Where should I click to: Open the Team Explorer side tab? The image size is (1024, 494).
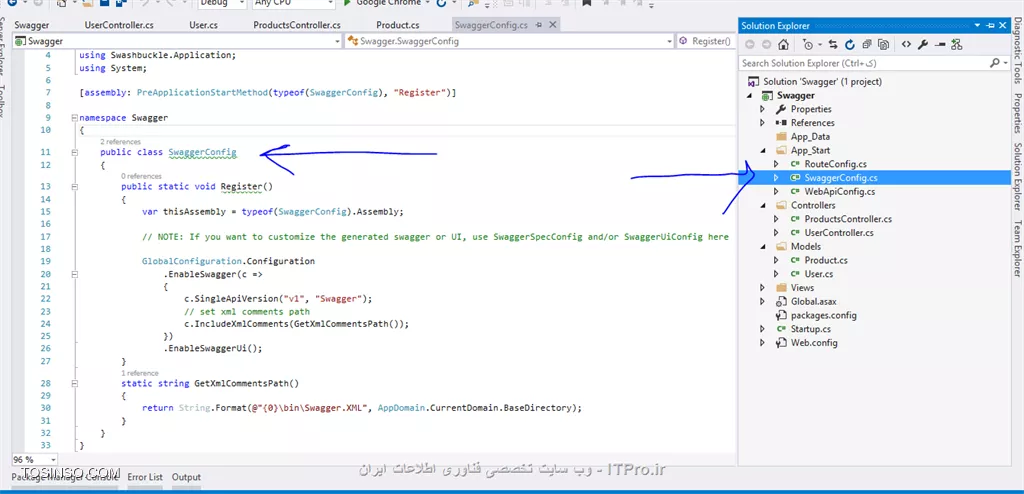pyautogui.click(x=1017, y=248)
